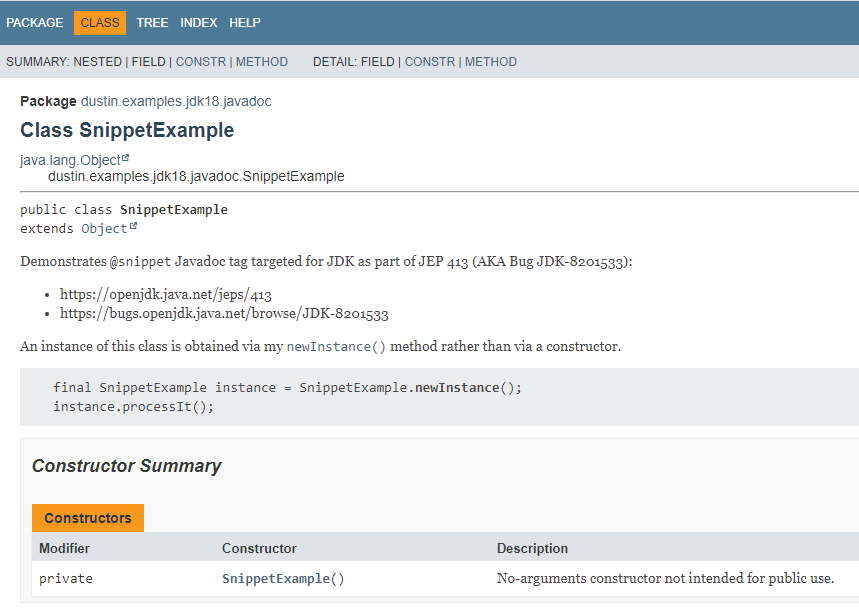
Task: Click the JDK-8201533 bug URL text
Action: [224, 313]
